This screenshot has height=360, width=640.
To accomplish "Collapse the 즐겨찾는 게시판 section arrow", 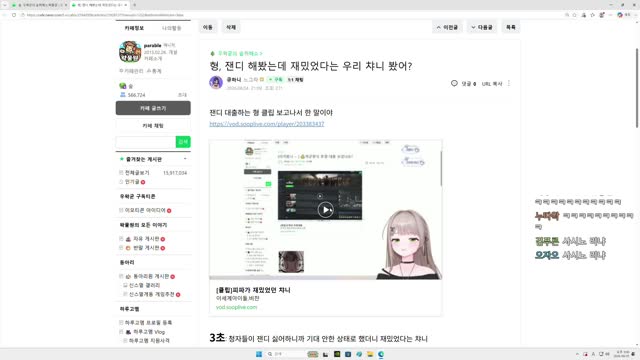I will [185, 159].
